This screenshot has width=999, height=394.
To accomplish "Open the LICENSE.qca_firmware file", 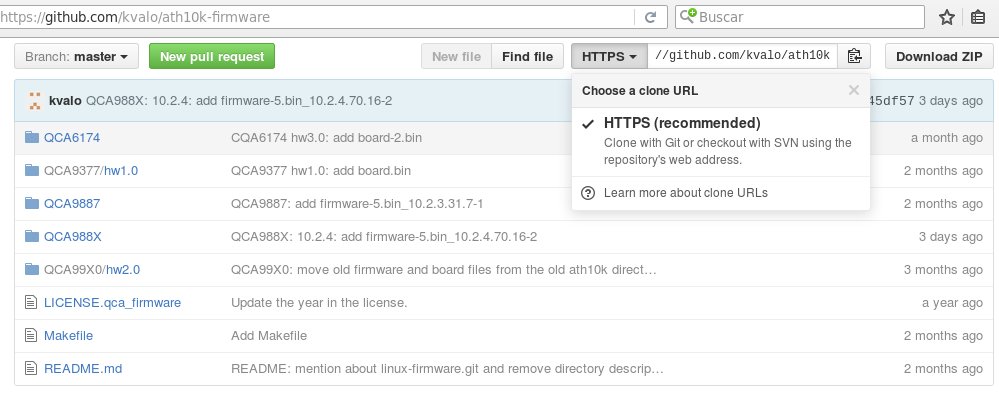I will point(112,302).
